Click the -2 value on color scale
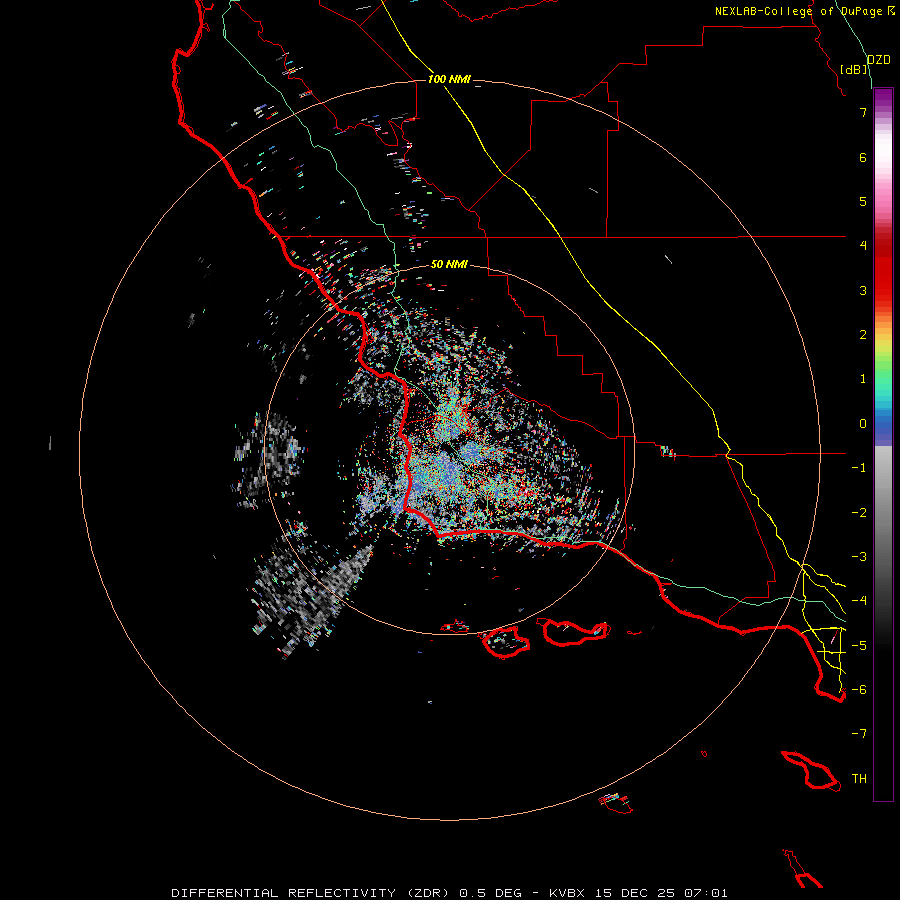This screenshot has width=900, height=900. (x=859, y=513)
